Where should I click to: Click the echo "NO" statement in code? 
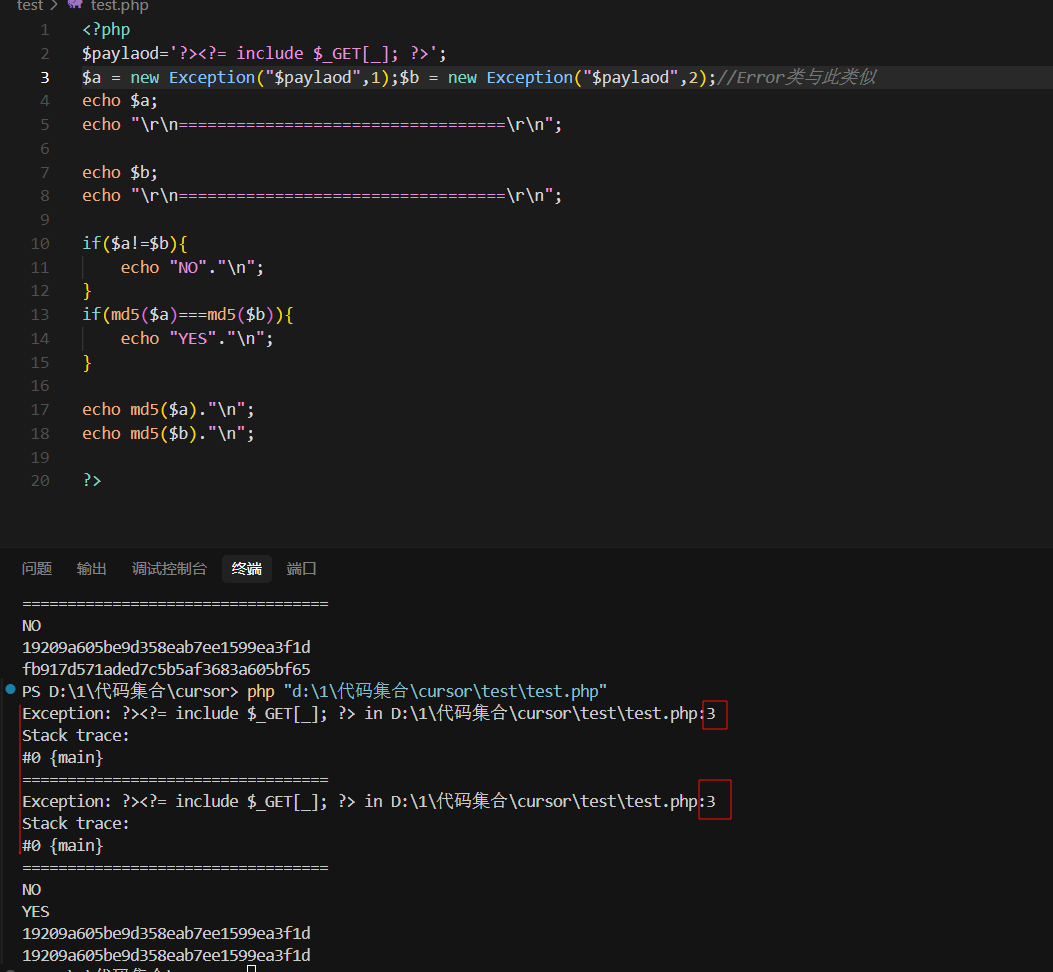coord(192,267)
